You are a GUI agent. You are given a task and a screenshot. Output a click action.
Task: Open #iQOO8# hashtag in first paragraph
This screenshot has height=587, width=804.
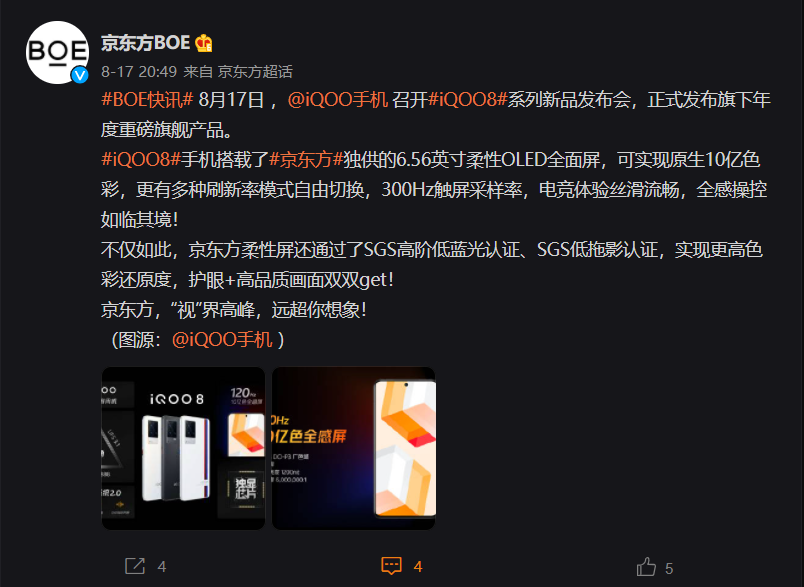click(x=468, y=99)
